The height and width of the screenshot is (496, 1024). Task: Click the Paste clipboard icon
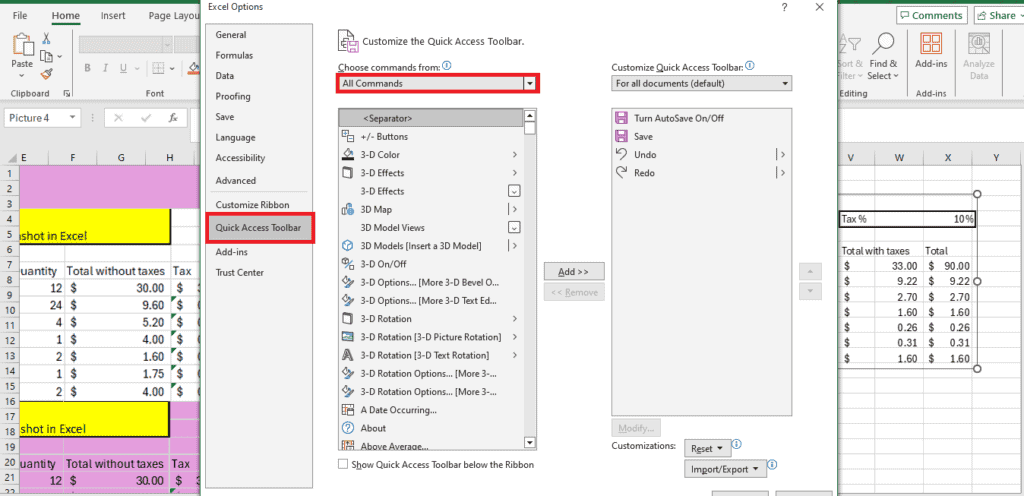22,44
